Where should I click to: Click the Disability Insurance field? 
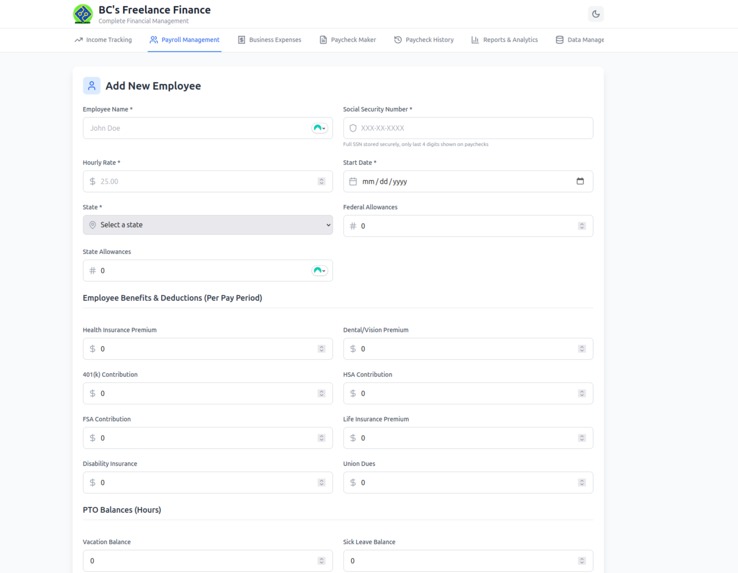pos(208,483)
